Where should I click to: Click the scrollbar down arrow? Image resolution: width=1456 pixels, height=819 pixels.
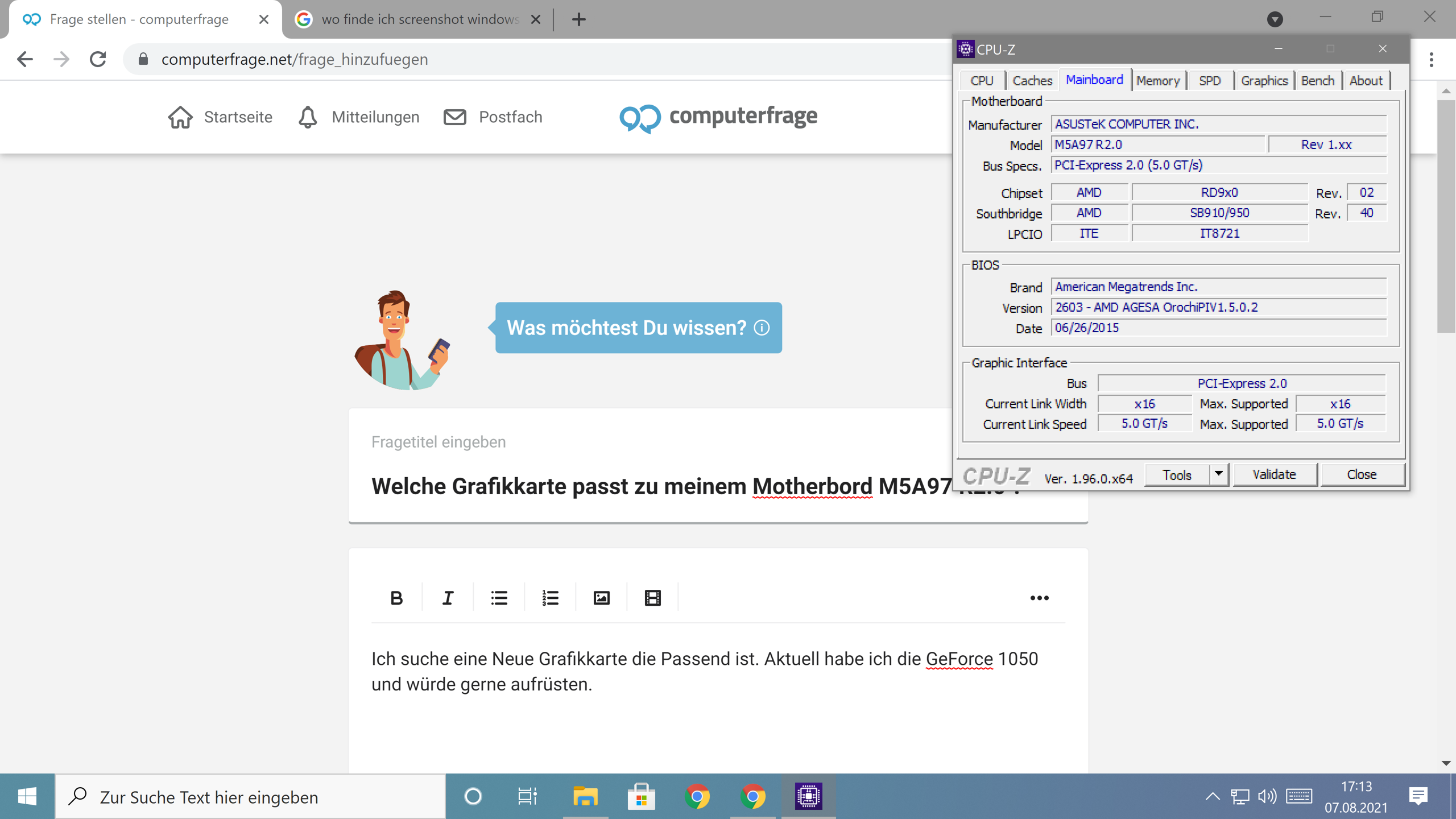[x=1446, y=763]
